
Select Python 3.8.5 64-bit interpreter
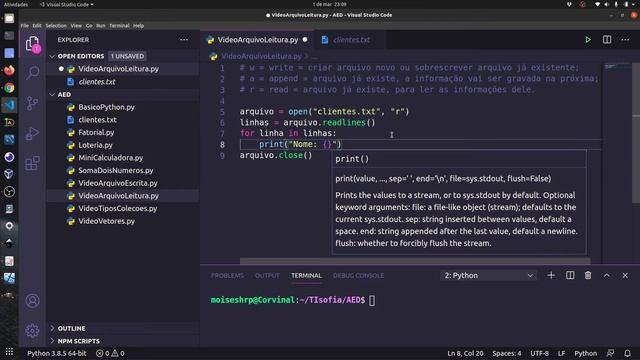point(57,353)
